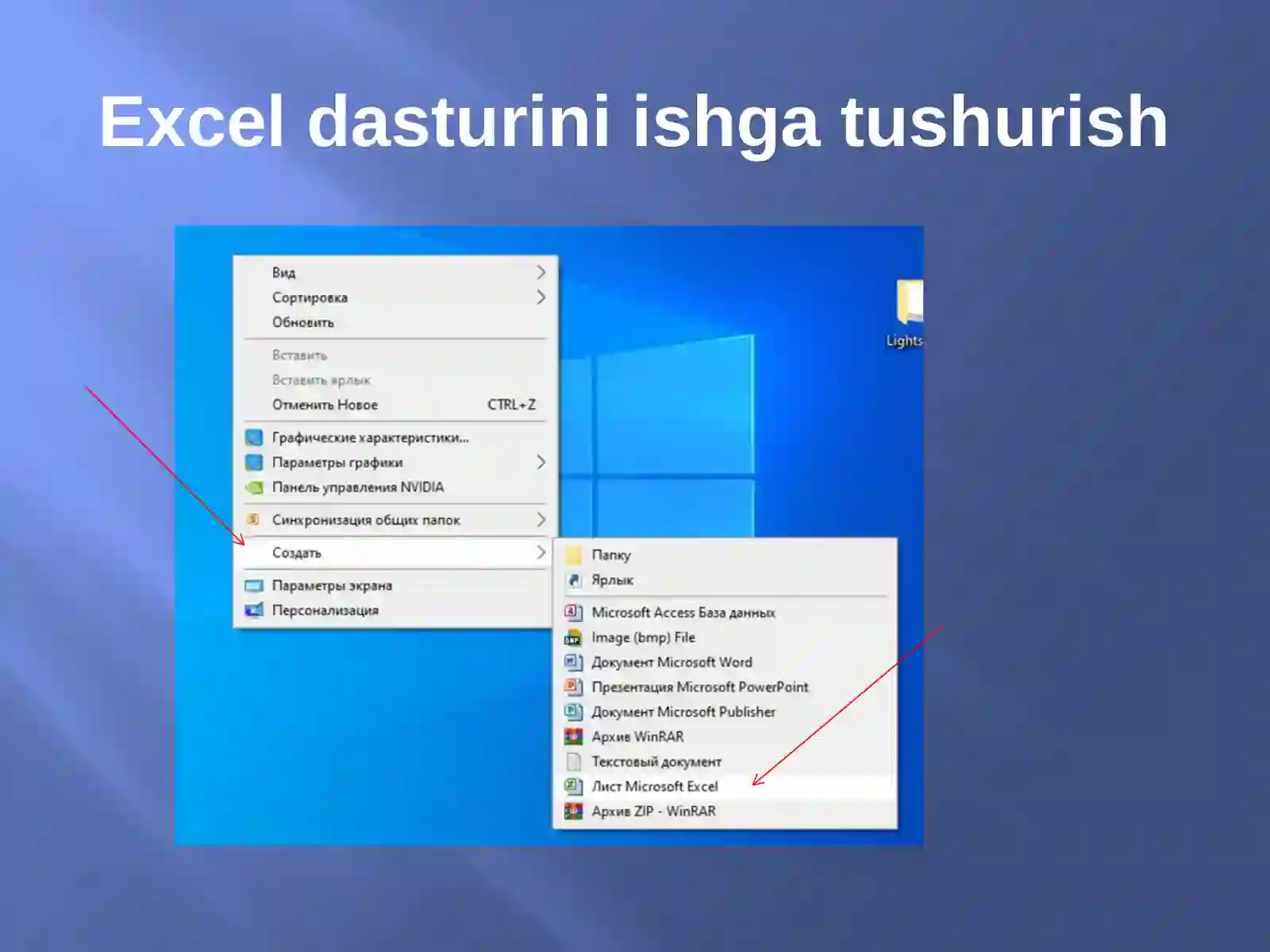Select Ярлык to create a shortcut
This screenshot has width=1270, height=952.
[x=725, y=580]
